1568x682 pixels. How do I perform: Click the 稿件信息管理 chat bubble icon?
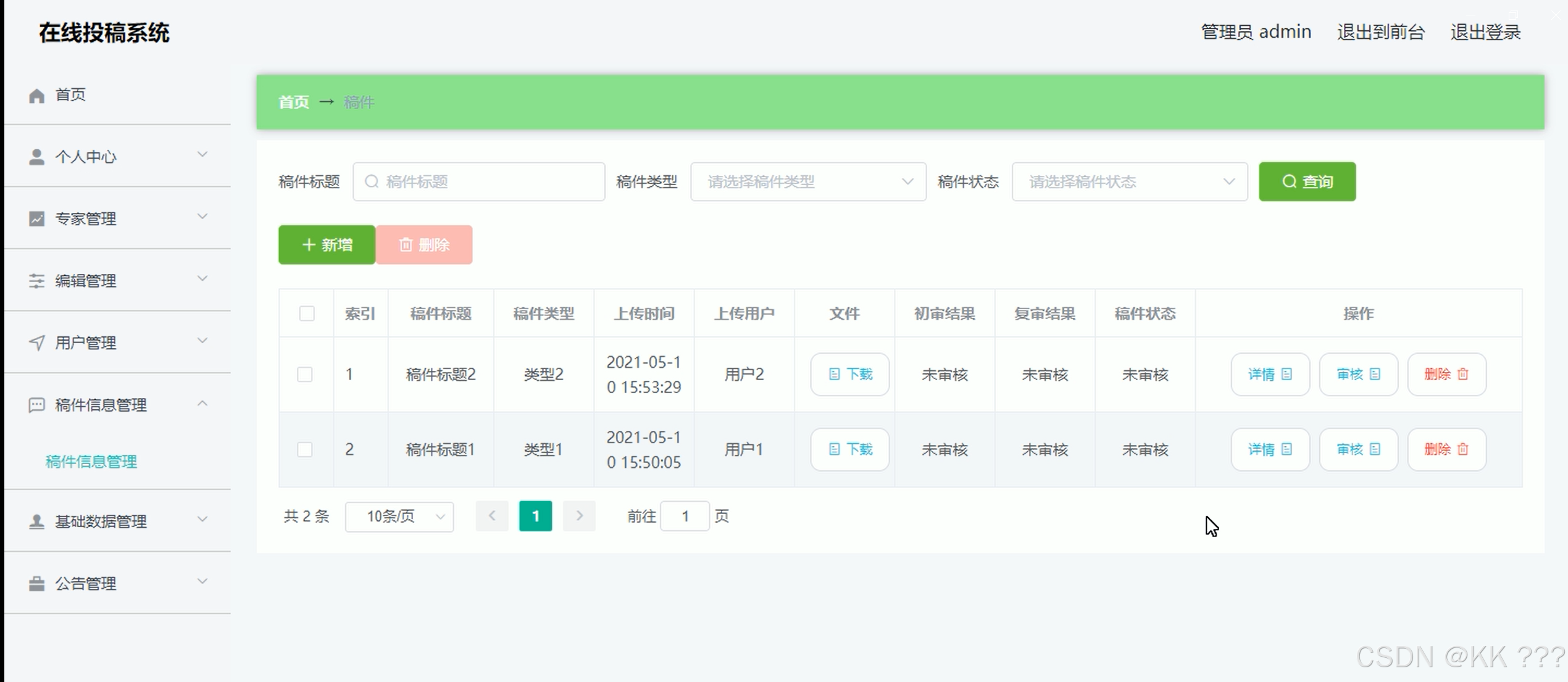pos(36,404)
